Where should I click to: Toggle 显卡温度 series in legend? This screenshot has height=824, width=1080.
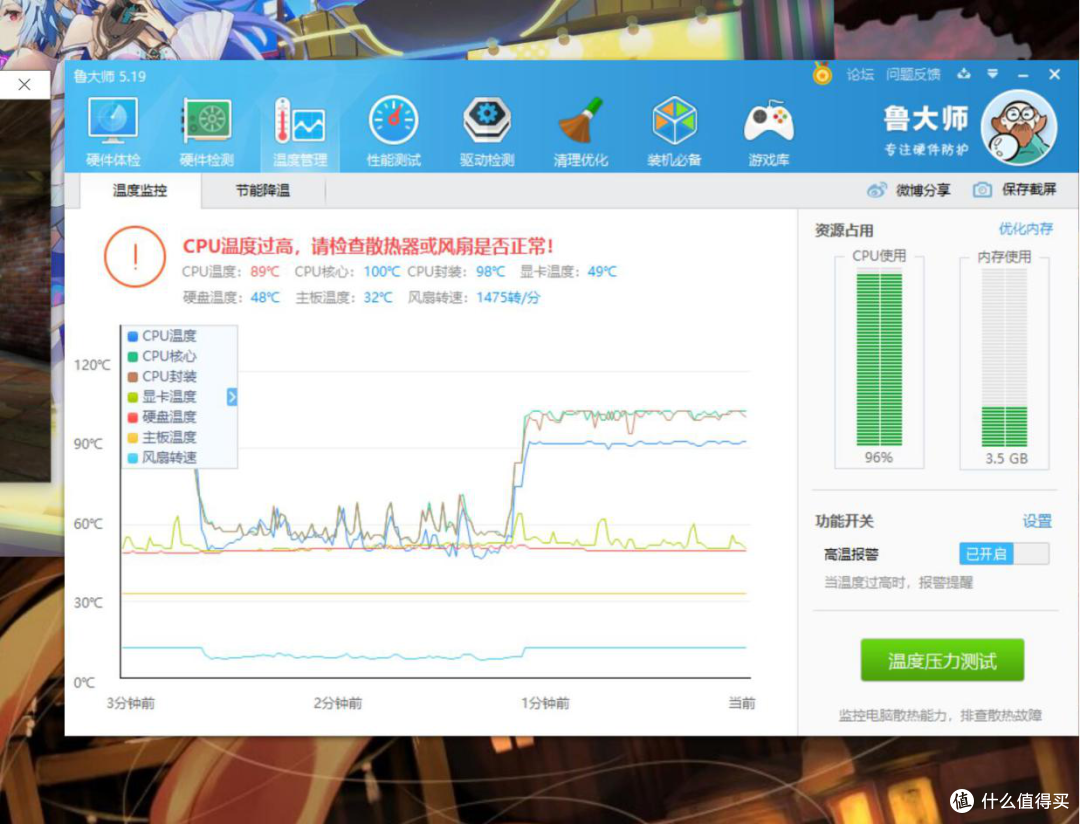pos(162,397)
